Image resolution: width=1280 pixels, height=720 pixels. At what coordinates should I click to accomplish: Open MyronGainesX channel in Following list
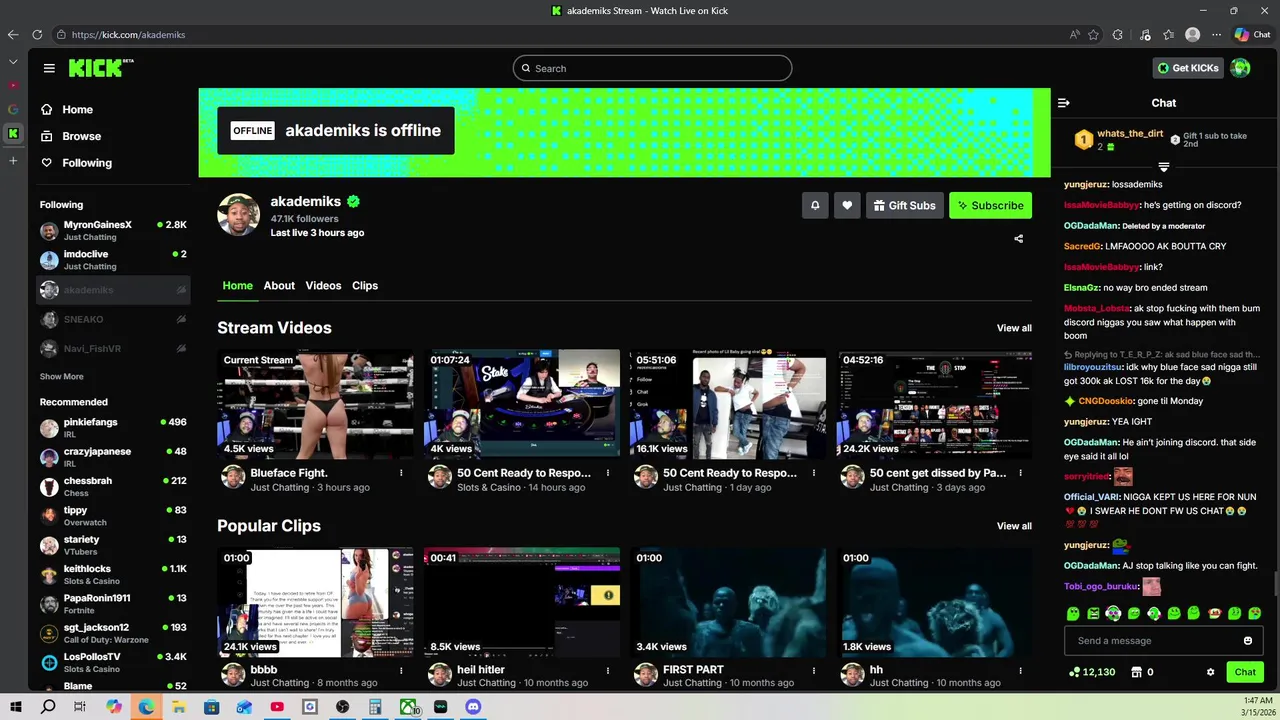point(113,230)
